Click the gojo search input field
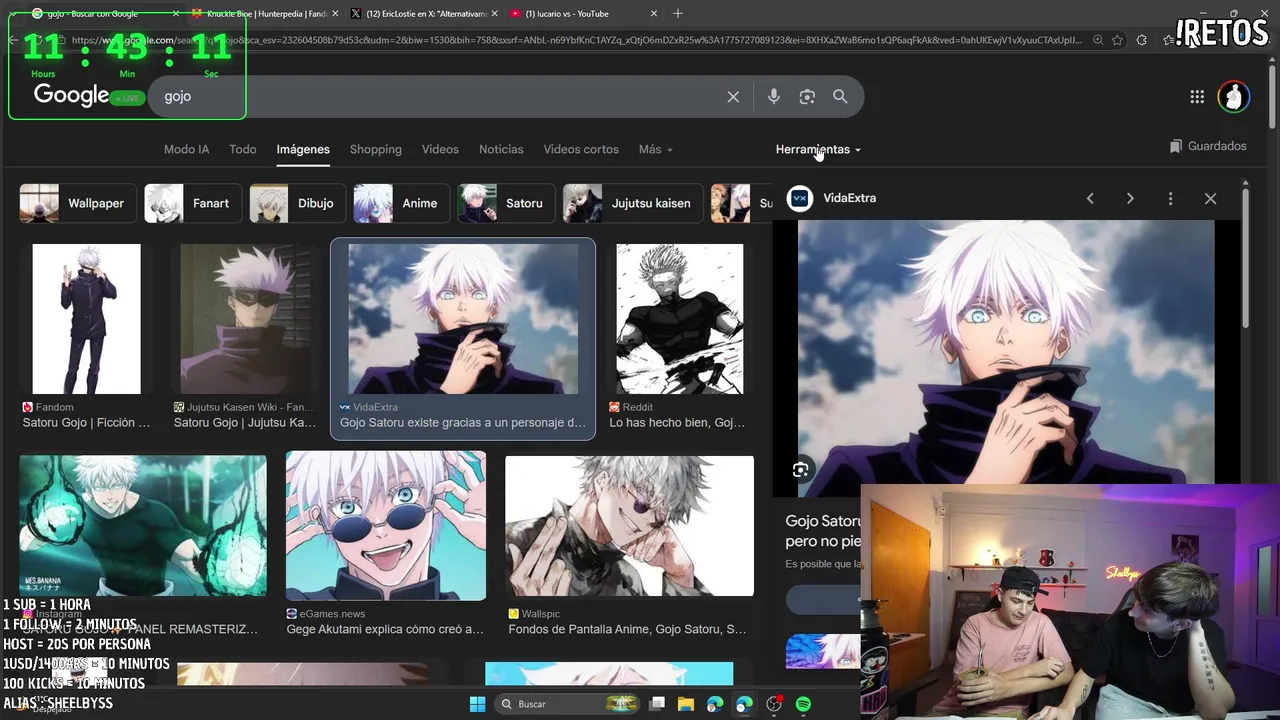Viewport: 1280px width, 720px height. (440, 97)
